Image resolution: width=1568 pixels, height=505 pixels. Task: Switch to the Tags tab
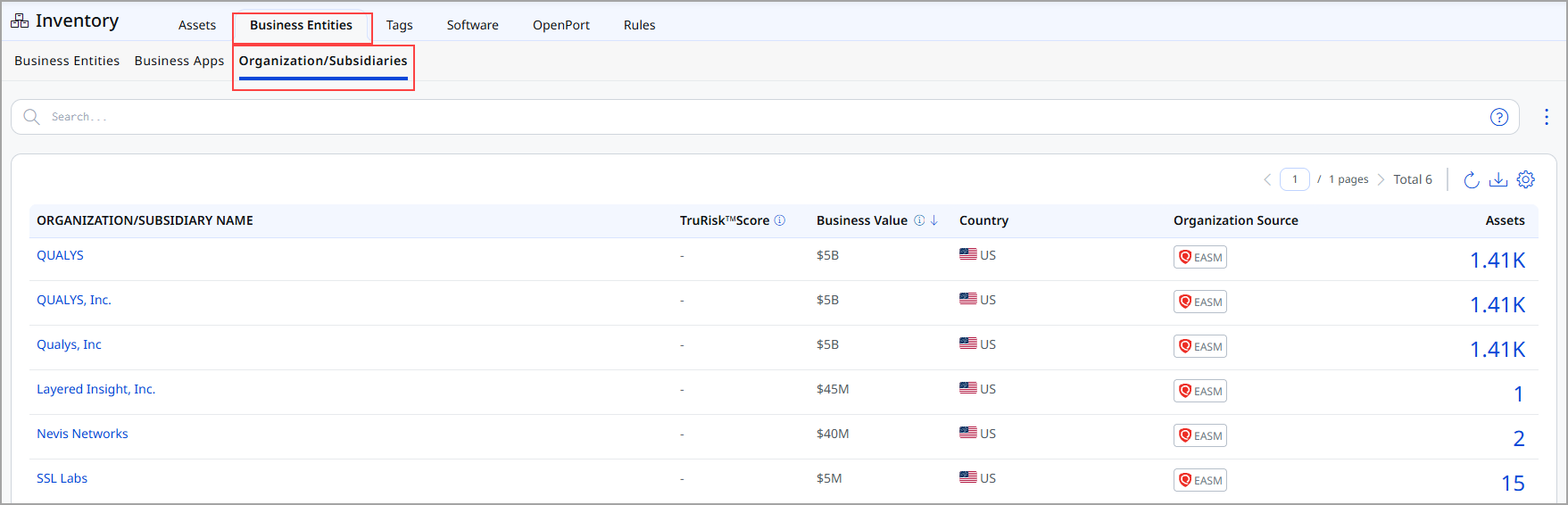399,25
